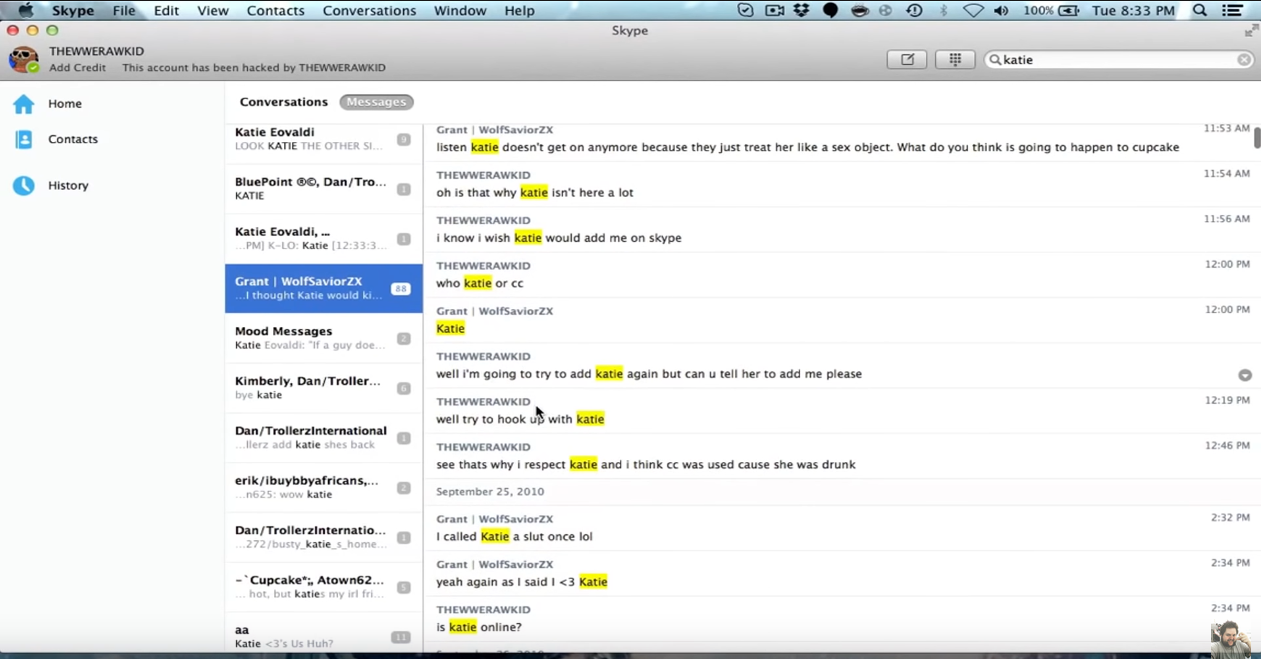This screenshot has width=1261, height=659.
Task: Click the 12:46 PM message timestamp
Action: click(x=1227, y=446)
